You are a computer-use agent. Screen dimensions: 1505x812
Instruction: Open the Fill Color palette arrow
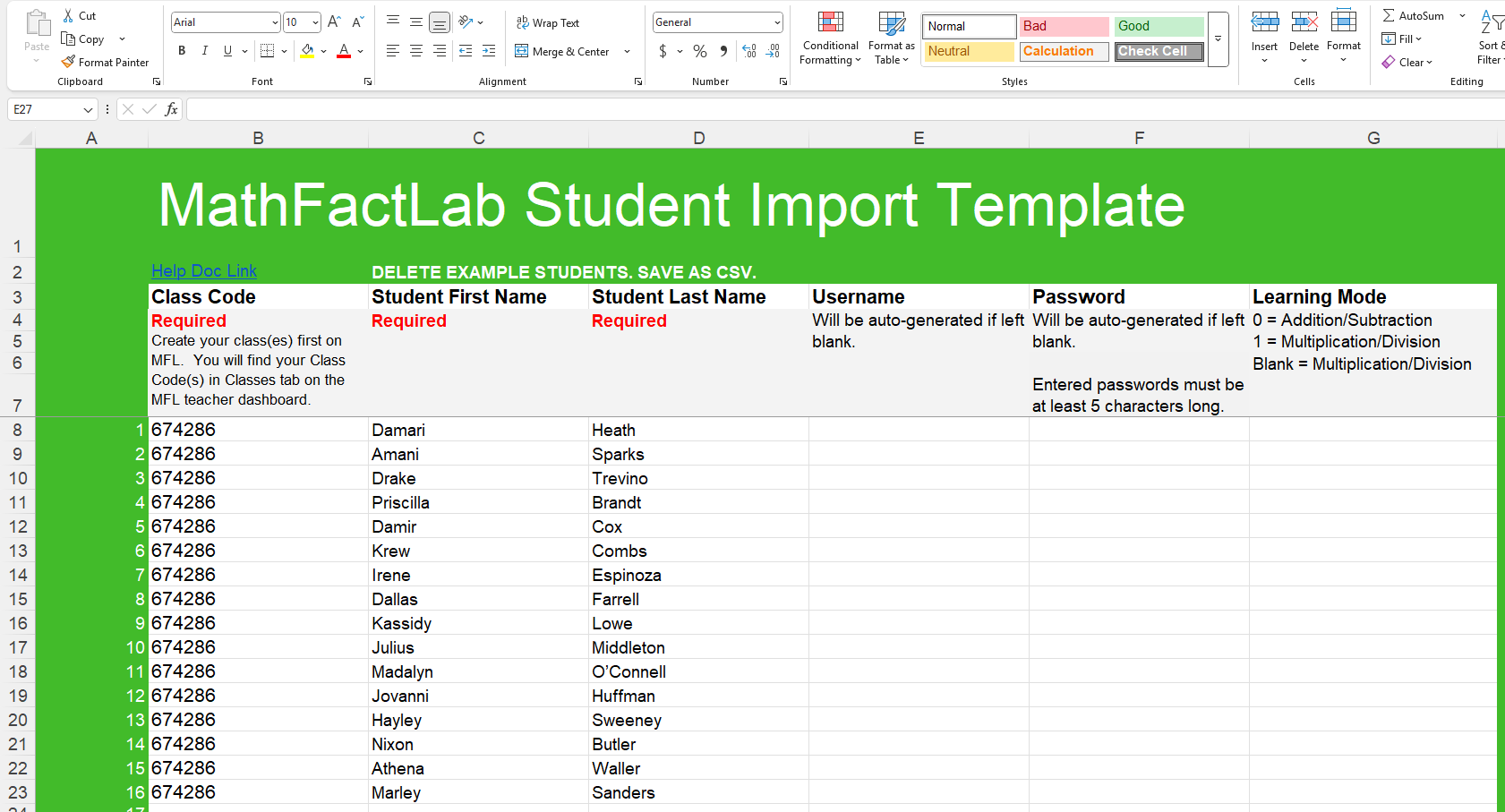coord(323,51)
